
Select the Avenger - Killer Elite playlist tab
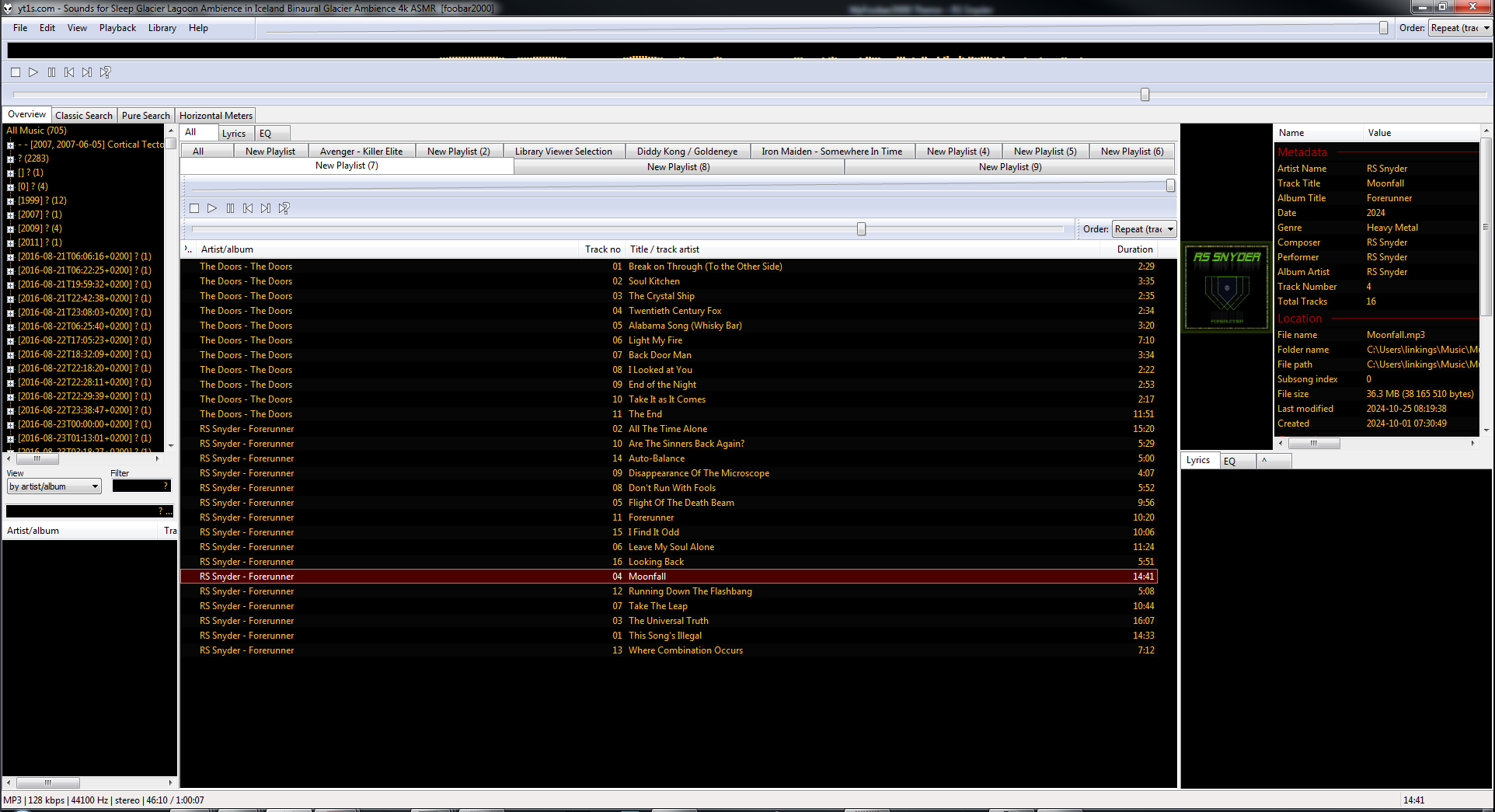pyautogui.click(x=361, y=152)
